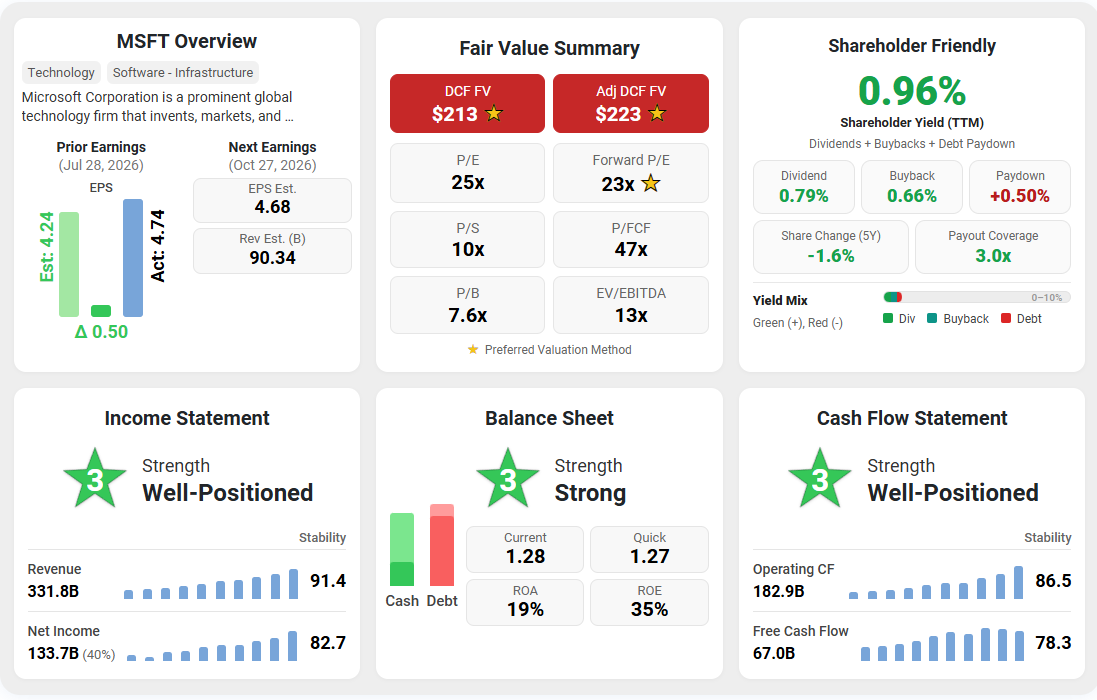Image resolution: width=1097 pixels, height=700 pixels.
Task: Click the Preferred Valuation Method legend star
Action: click(473, 349)
